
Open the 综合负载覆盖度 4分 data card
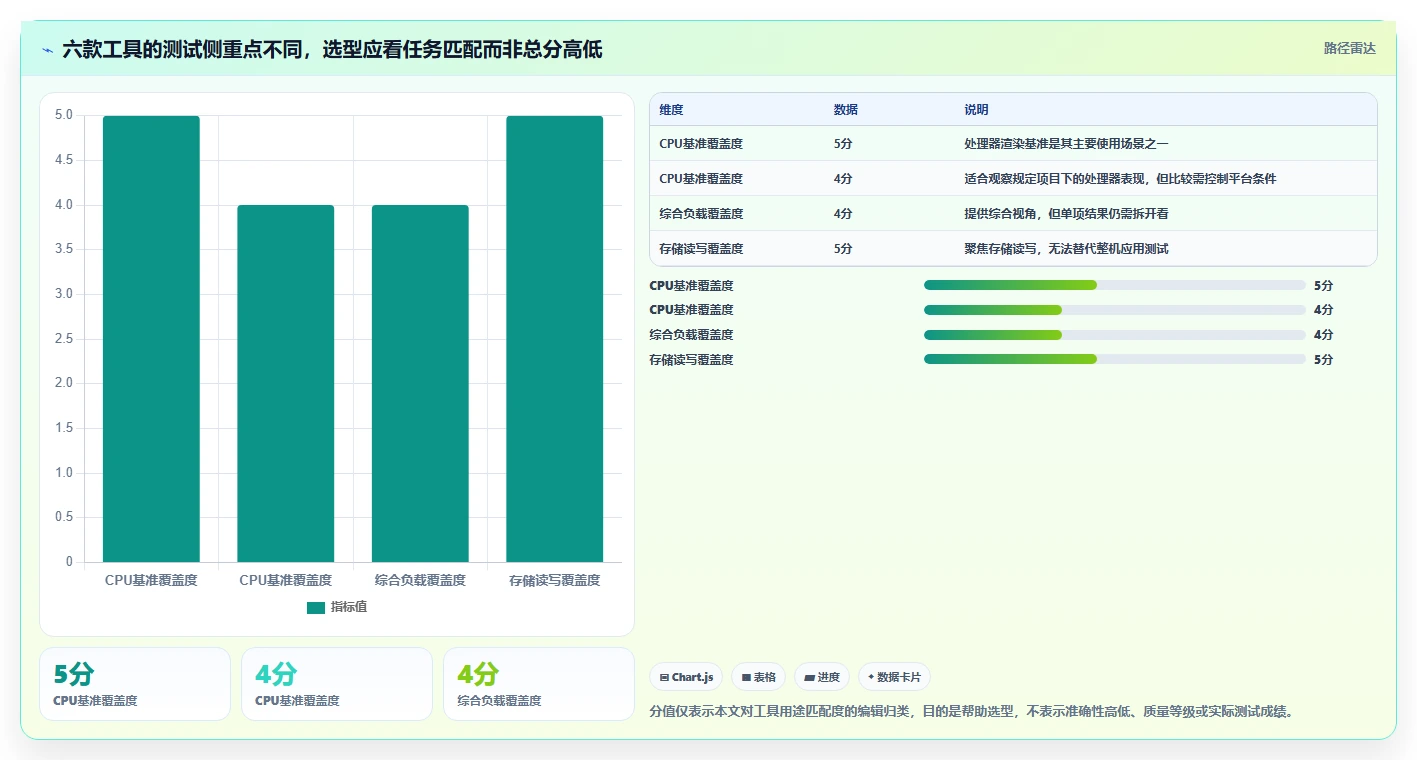539,684
